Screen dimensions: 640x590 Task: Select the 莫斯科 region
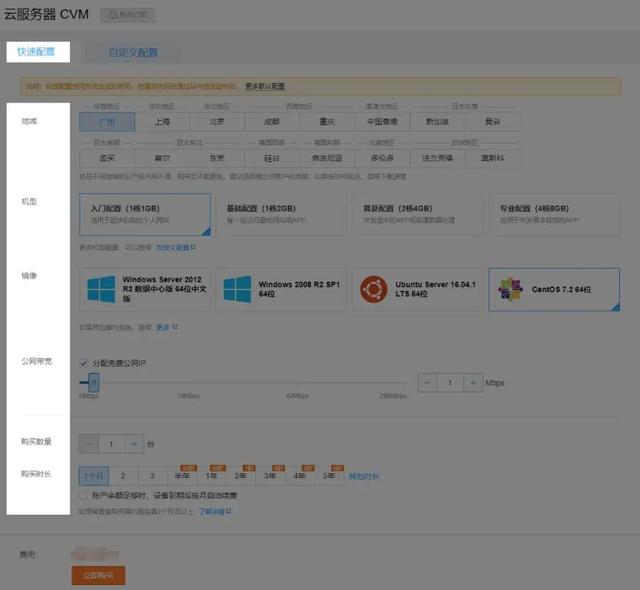[x=493, y=158]
